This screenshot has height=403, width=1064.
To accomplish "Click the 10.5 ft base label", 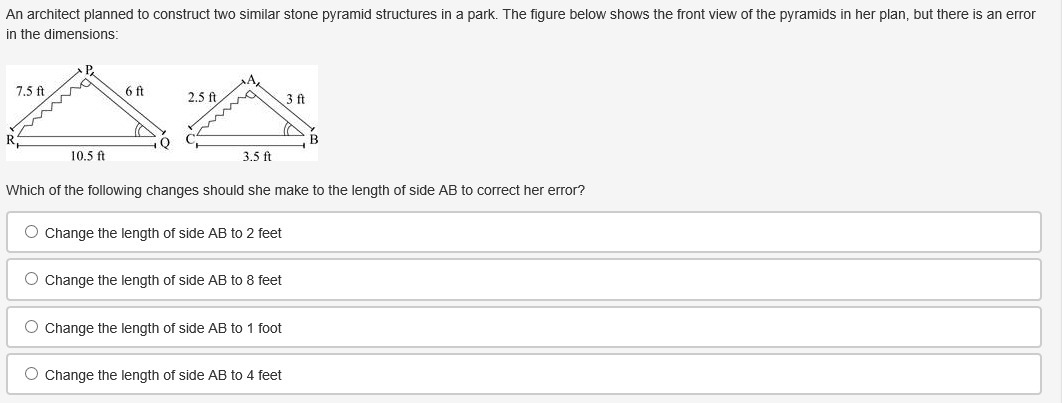I will pyautogui.click(x=87, y=155).
